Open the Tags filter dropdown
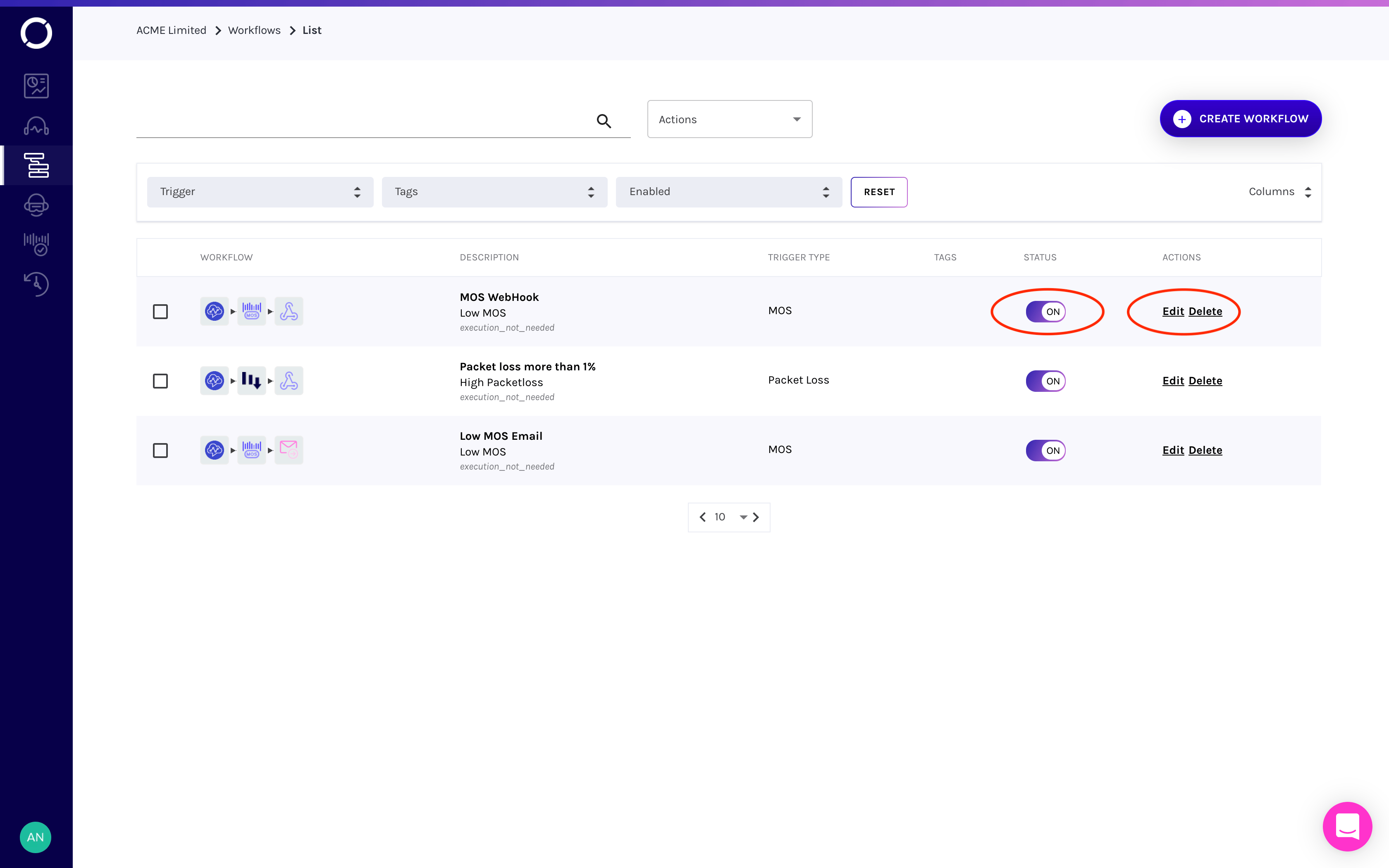 (494, 192)
